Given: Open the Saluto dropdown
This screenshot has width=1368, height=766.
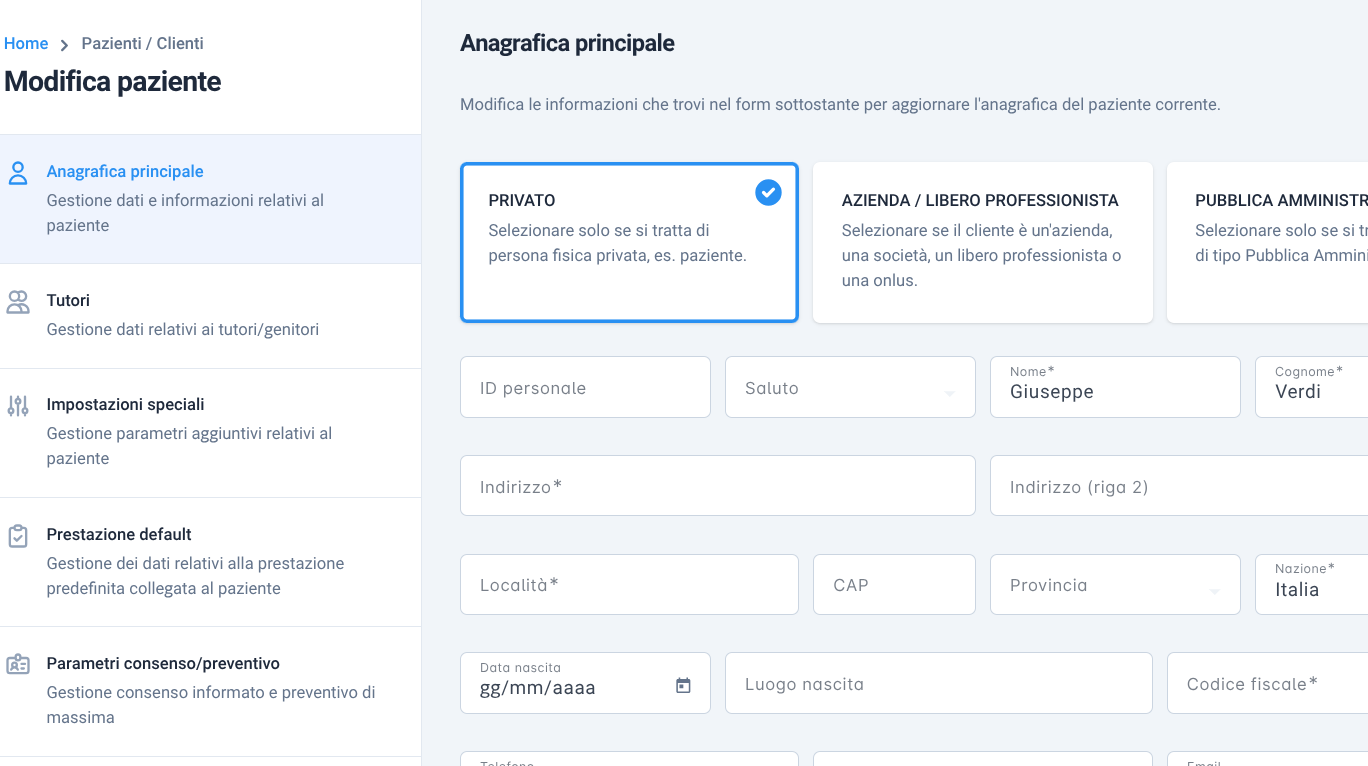Looking at the screenshot, I should [850, 387].
